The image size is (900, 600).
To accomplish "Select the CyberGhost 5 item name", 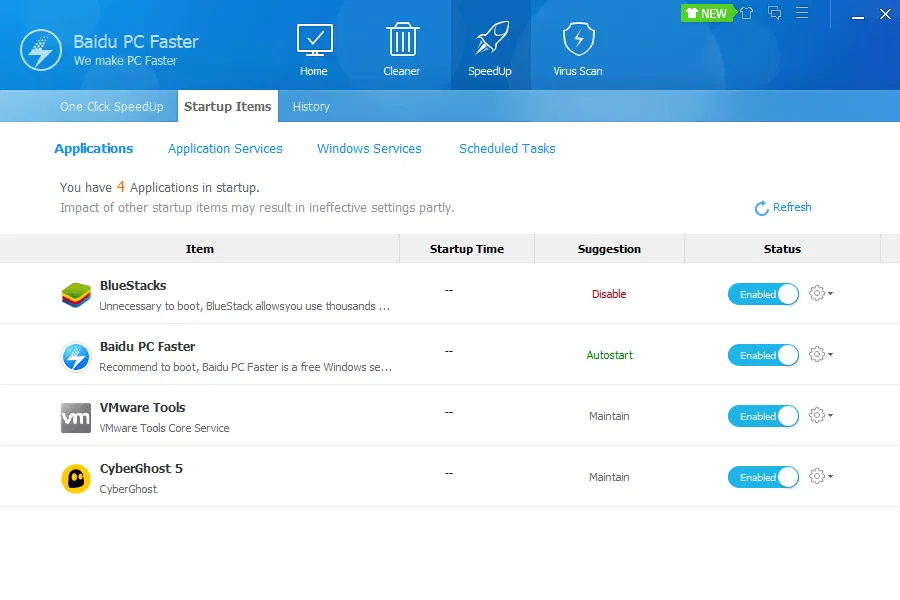I will click(x=141, y=468).
